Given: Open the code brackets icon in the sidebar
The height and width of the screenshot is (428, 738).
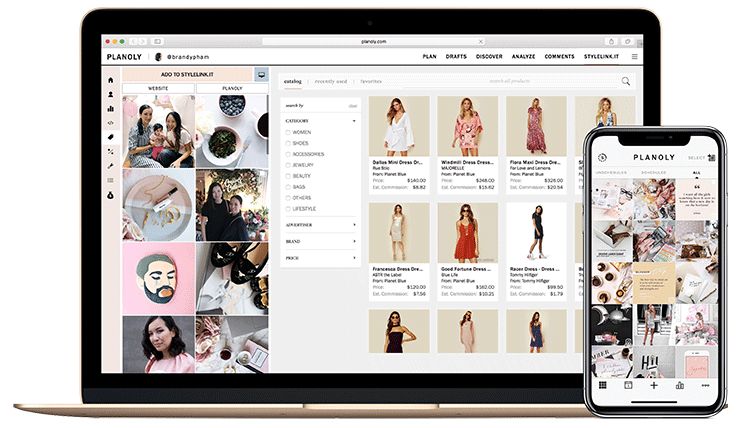Looking at the screenshot, I should click(111, 123).
